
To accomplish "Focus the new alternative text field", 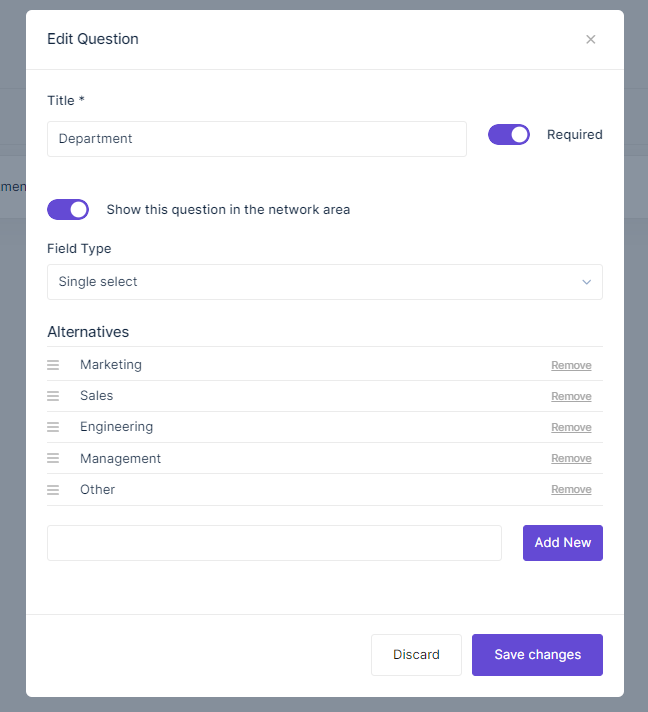I will pos(274,543).
